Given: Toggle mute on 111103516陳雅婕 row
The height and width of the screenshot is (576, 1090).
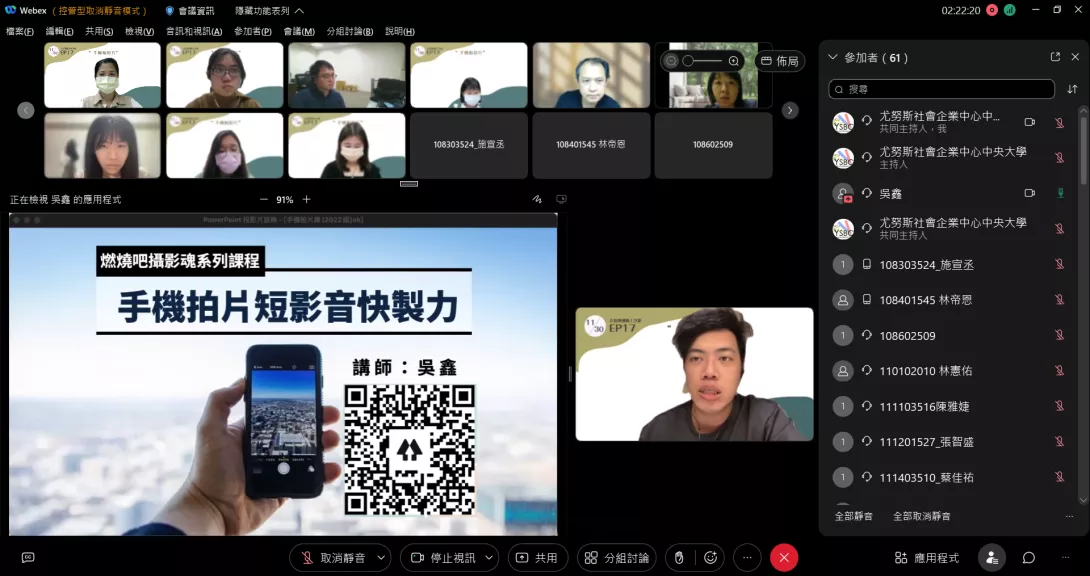Looking at the screenshot, I should (1059, 406).
